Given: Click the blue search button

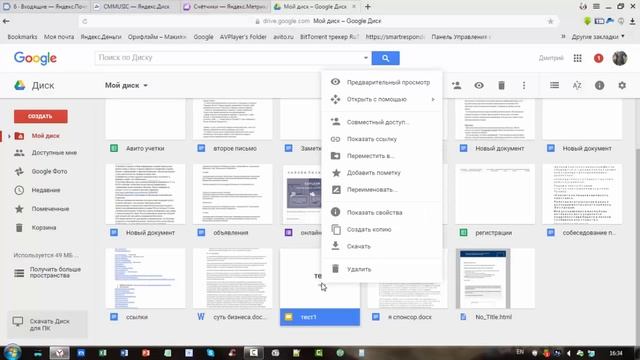Looking at the screenshot, I should (385, 58).
